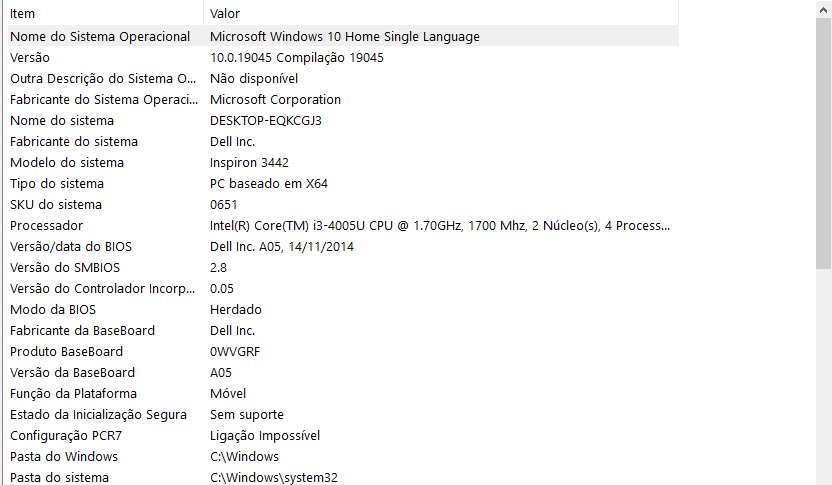Click the vertical scrollbar thumb
The image size is (832, 485).
point(823,140)
